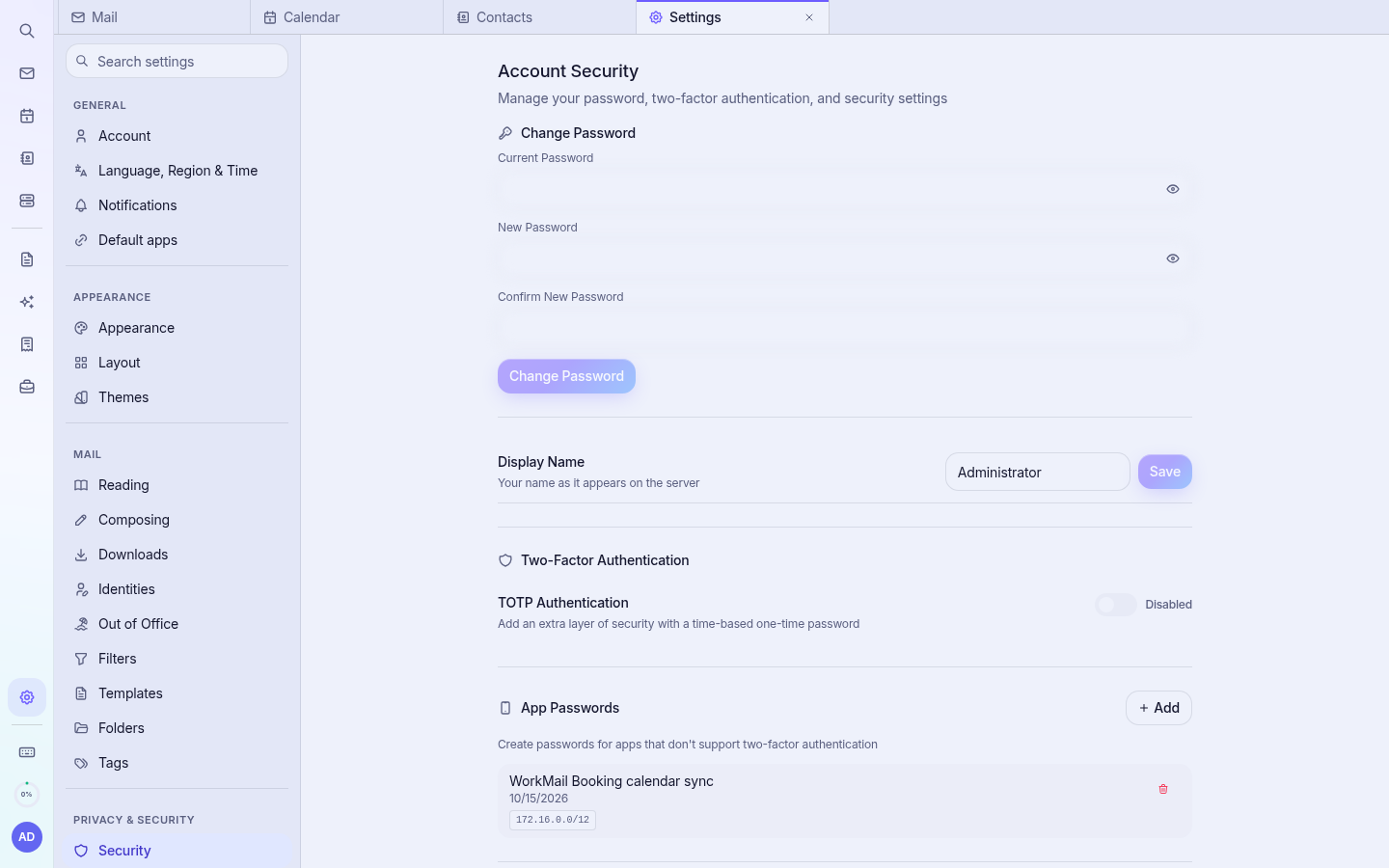The width and height of the screenshot is (1389, 868).
Task: Open Layout settings
Action: pos(177,363)
